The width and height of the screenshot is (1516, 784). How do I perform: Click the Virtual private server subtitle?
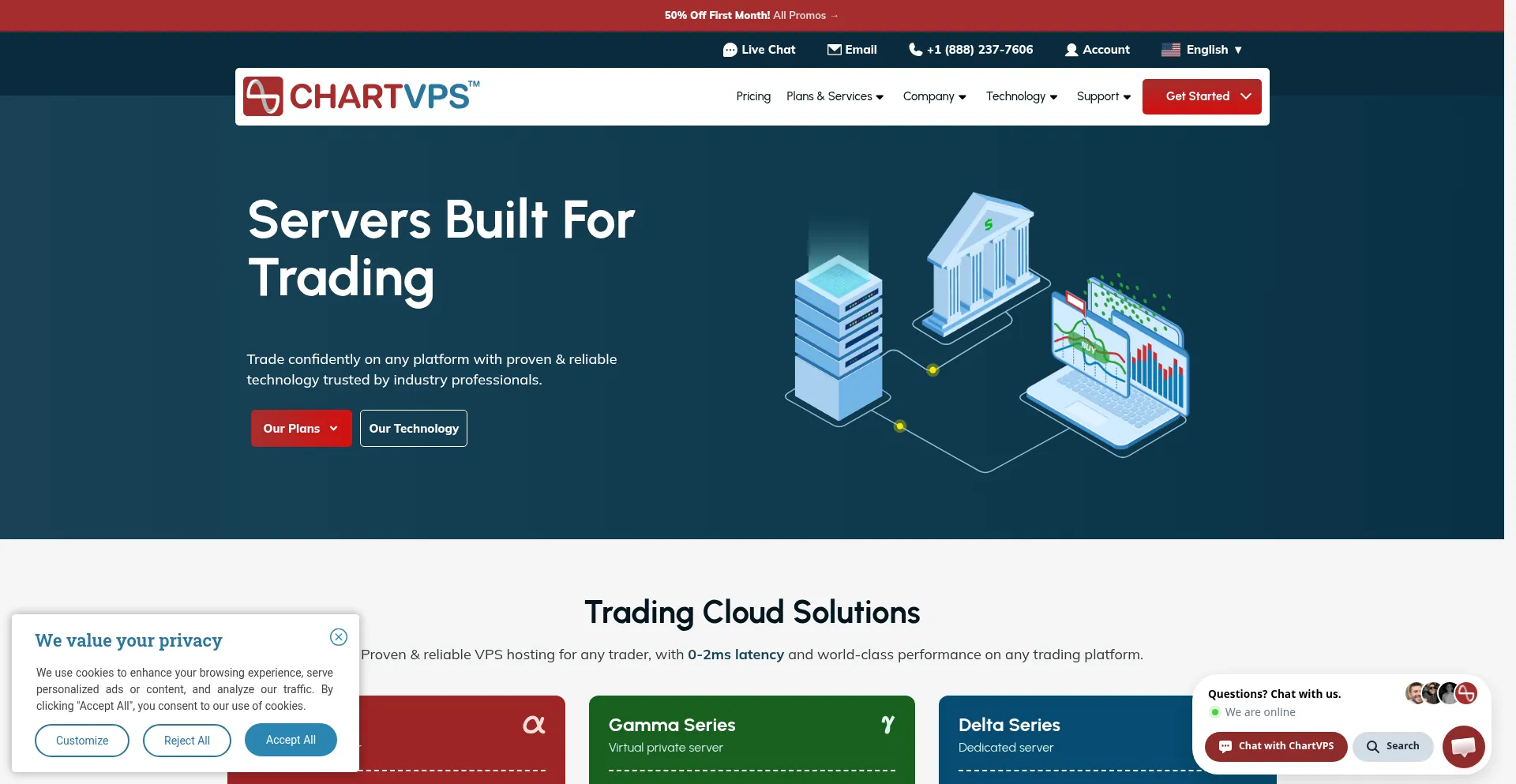coord(666,748)
